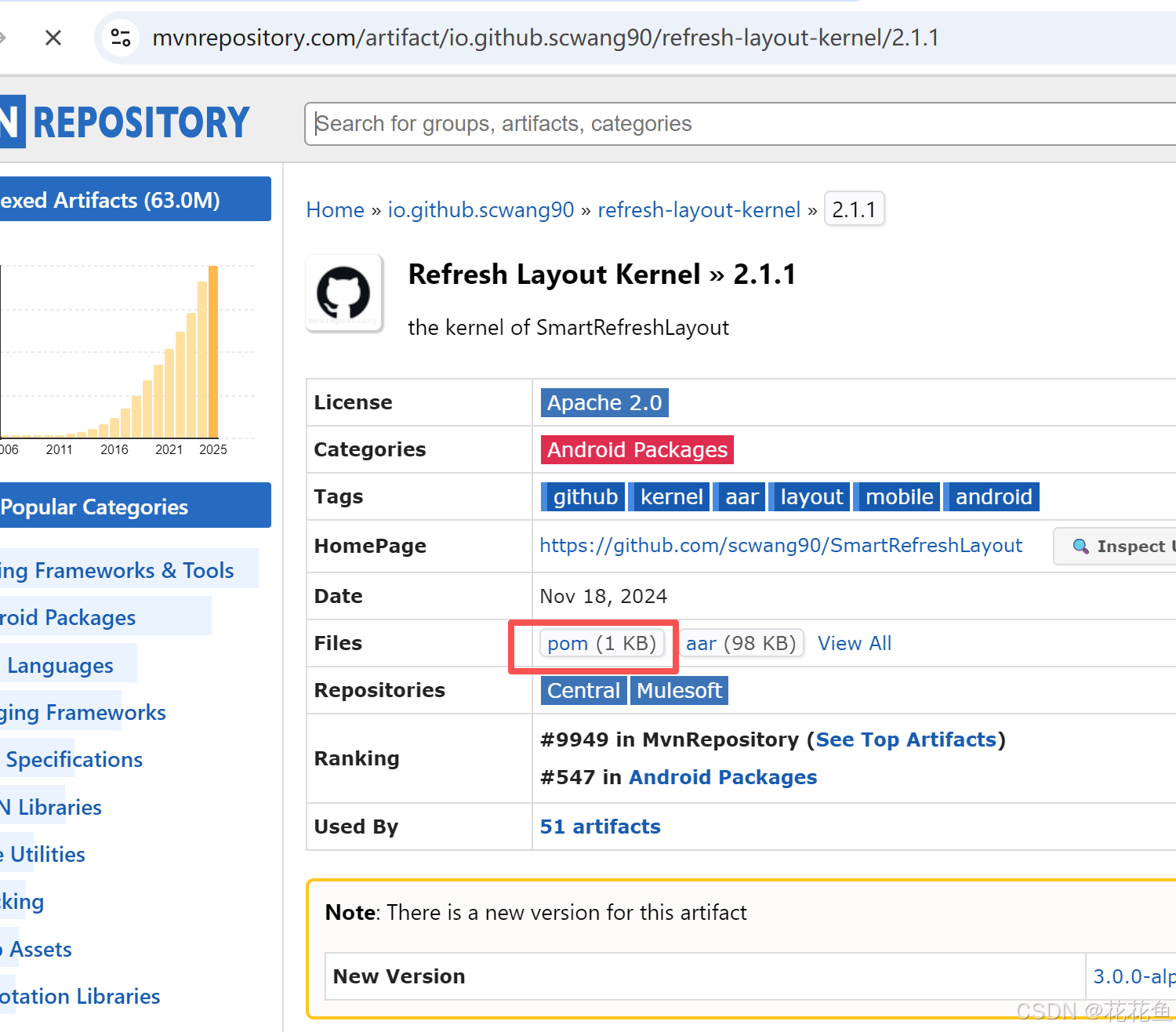Open the 3.0.0 new version link
This screenshot has height=1032, width=1176.
[1134, 976]
